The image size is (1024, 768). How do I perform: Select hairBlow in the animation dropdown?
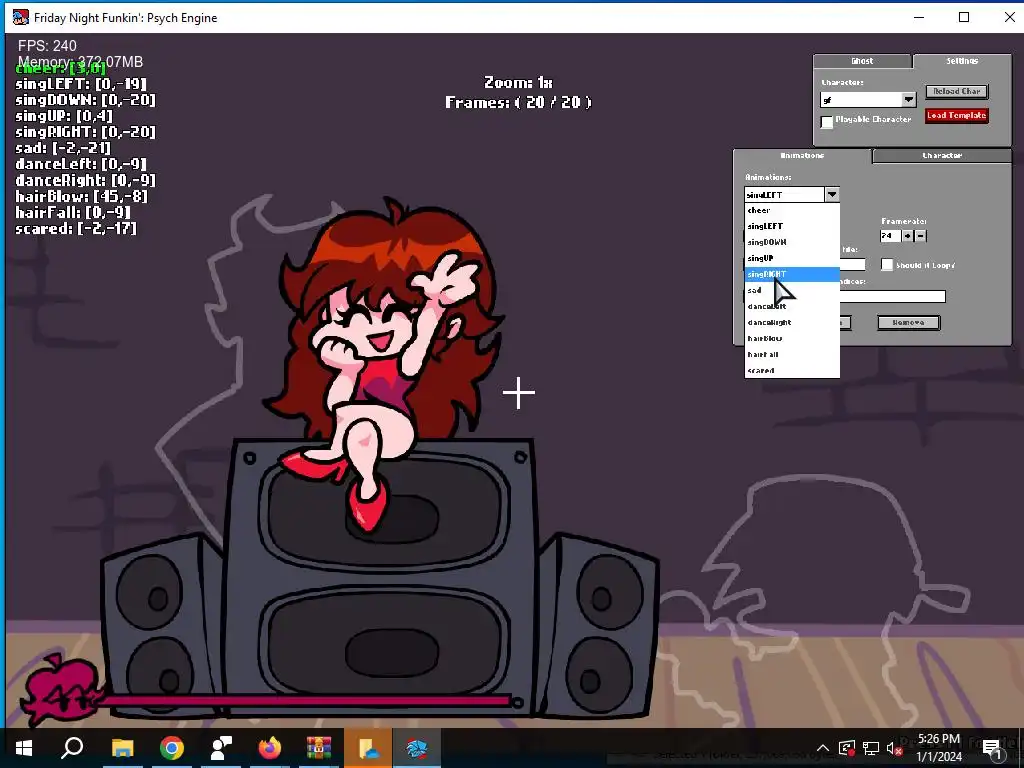point(792,338)
